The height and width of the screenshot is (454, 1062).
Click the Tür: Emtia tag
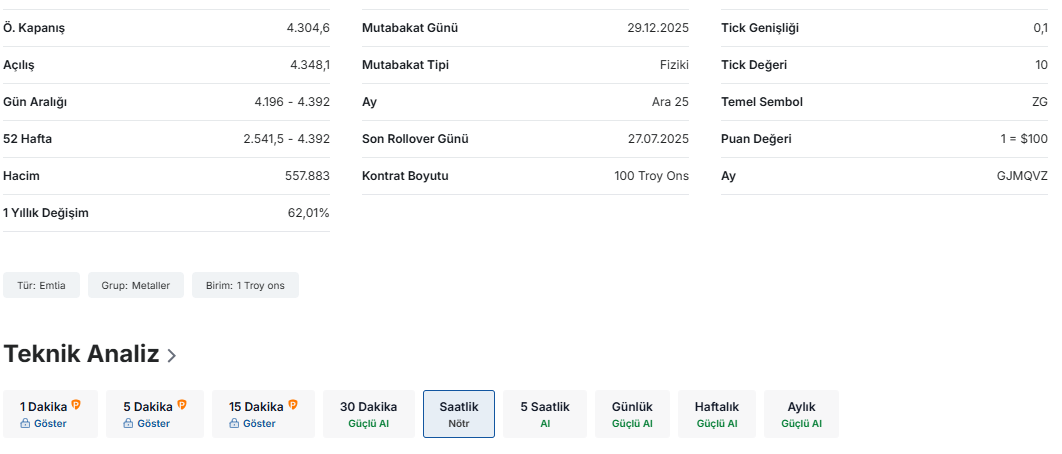[41, 286]
